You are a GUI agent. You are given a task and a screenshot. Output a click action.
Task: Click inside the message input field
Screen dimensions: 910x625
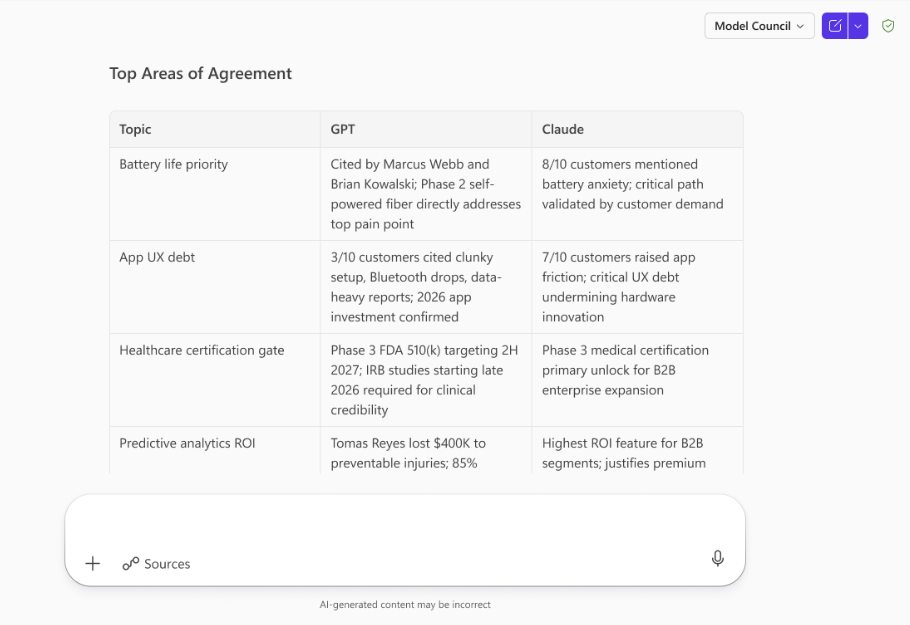tap(404, 524)
